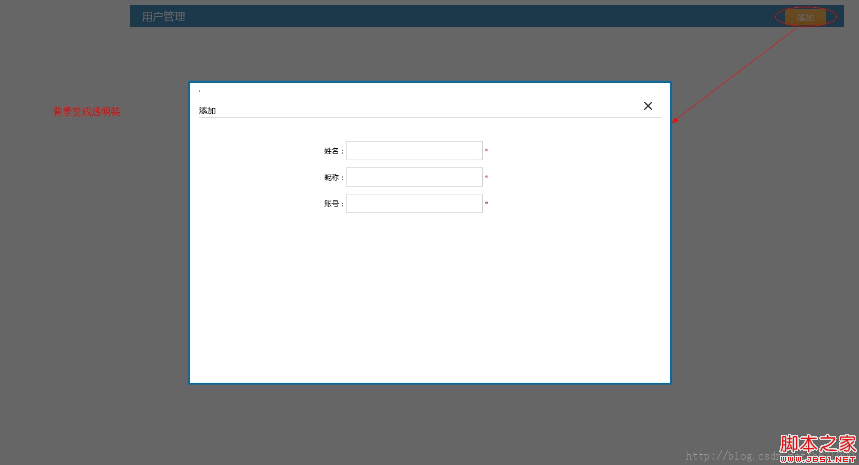Click into the 姓名 input field
Viewport: 859px width, 465px height.
click(414, 151)
